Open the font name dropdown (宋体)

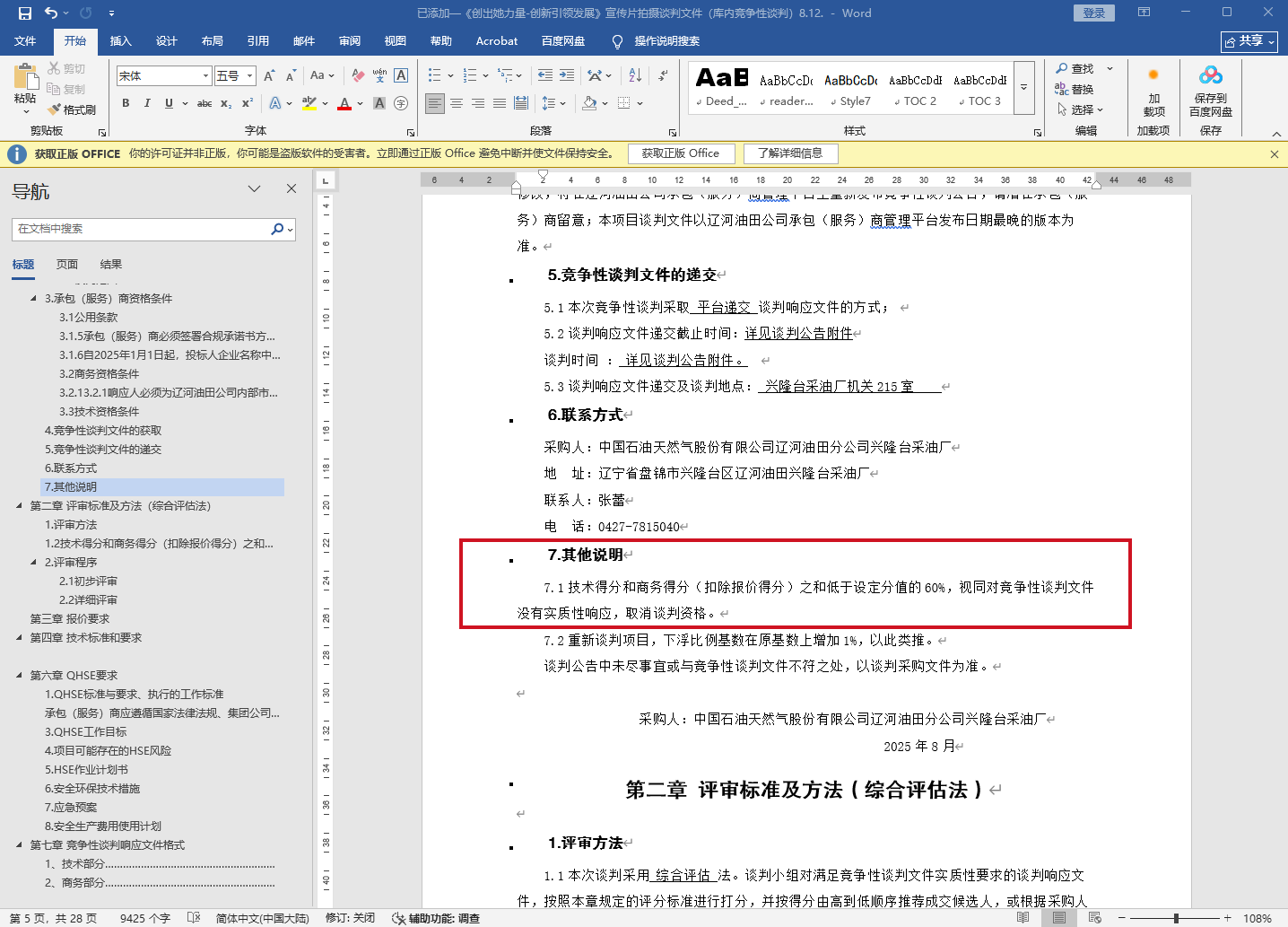click(x=205, y=76)
